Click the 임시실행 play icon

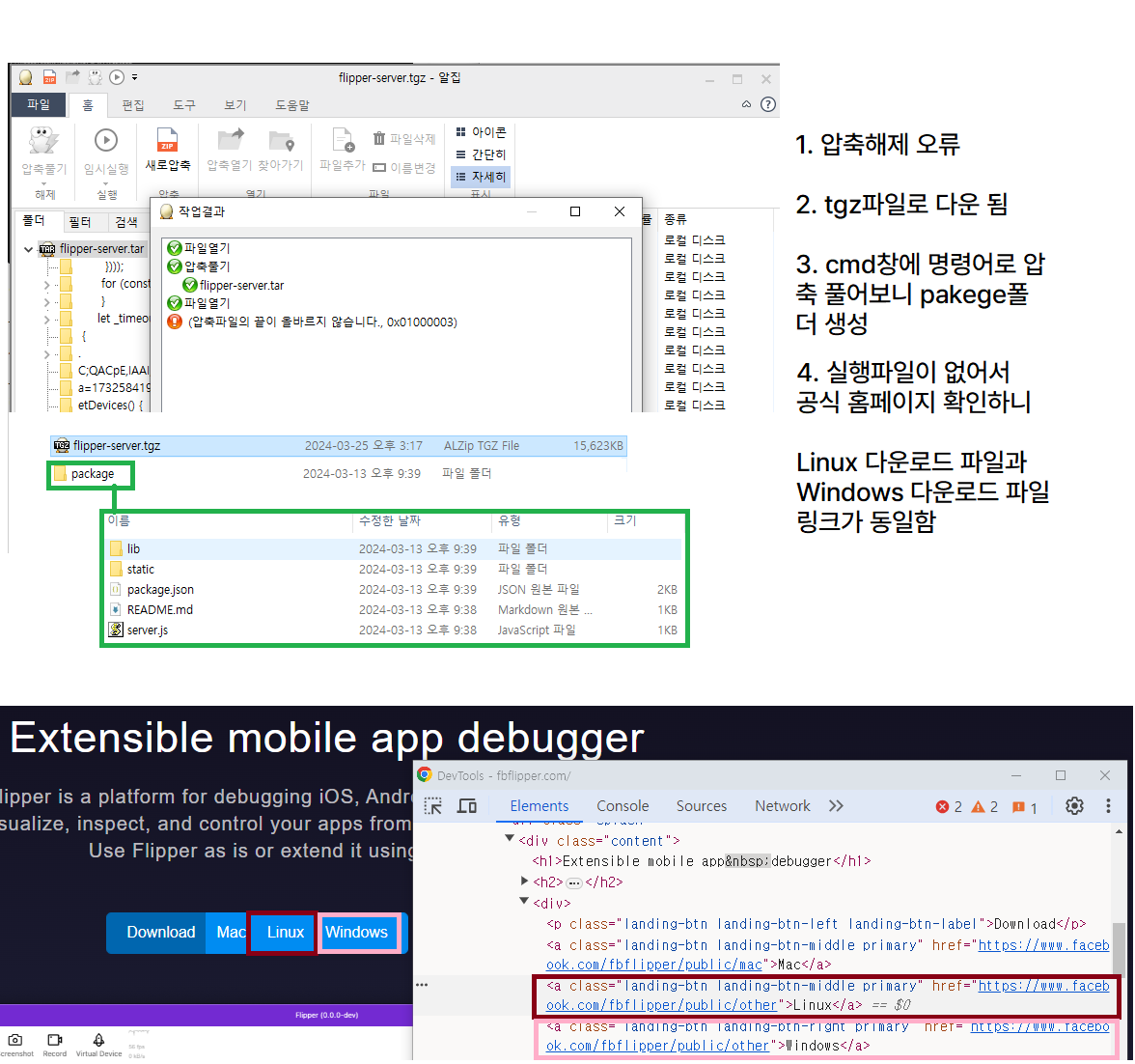(106, 141)
